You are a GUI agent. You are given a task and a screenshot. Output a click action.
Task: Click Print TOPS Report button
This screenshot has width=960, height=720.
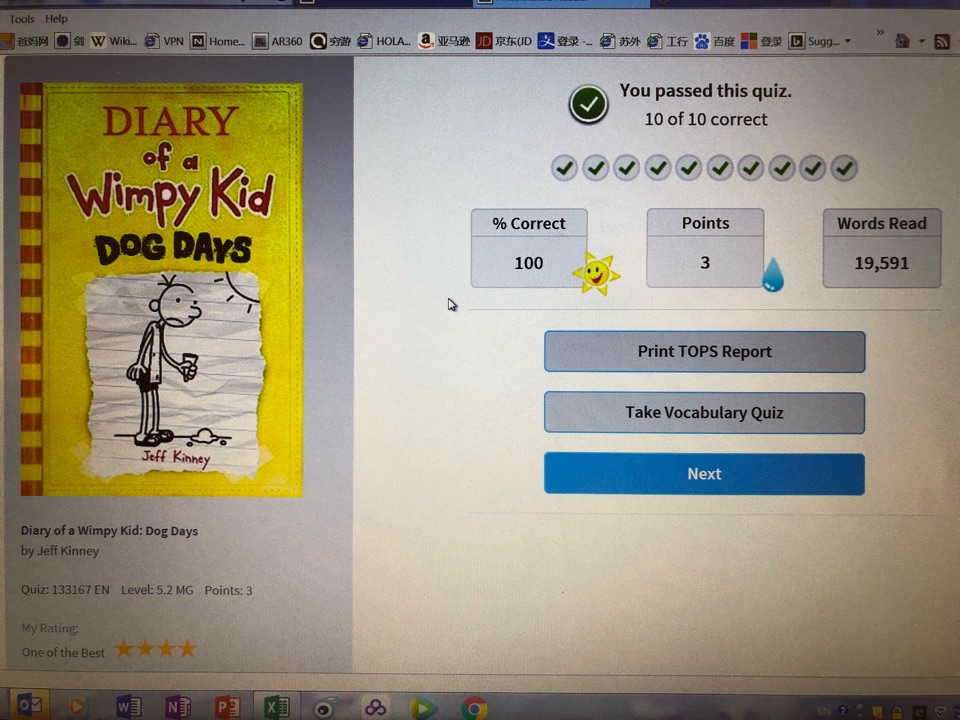coord(704,351)
